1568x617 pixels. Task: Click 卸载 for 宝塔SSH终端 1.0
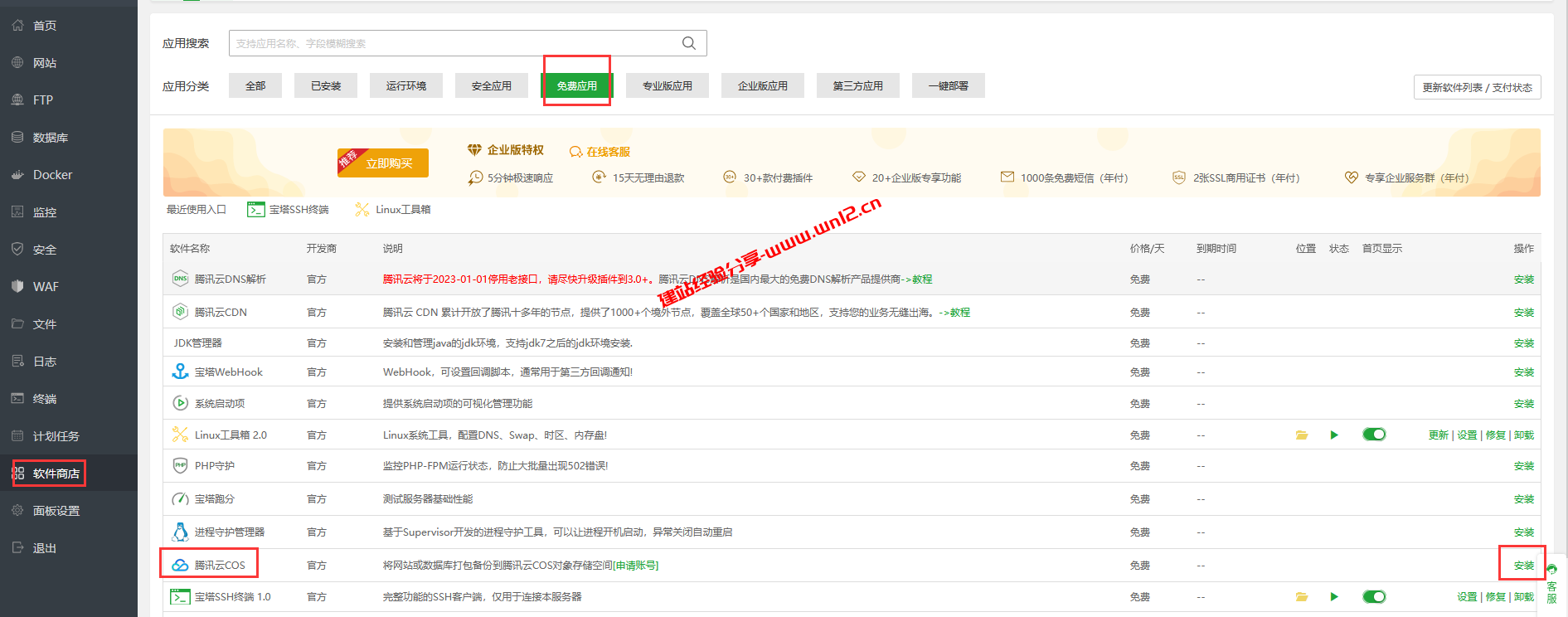1524,596
